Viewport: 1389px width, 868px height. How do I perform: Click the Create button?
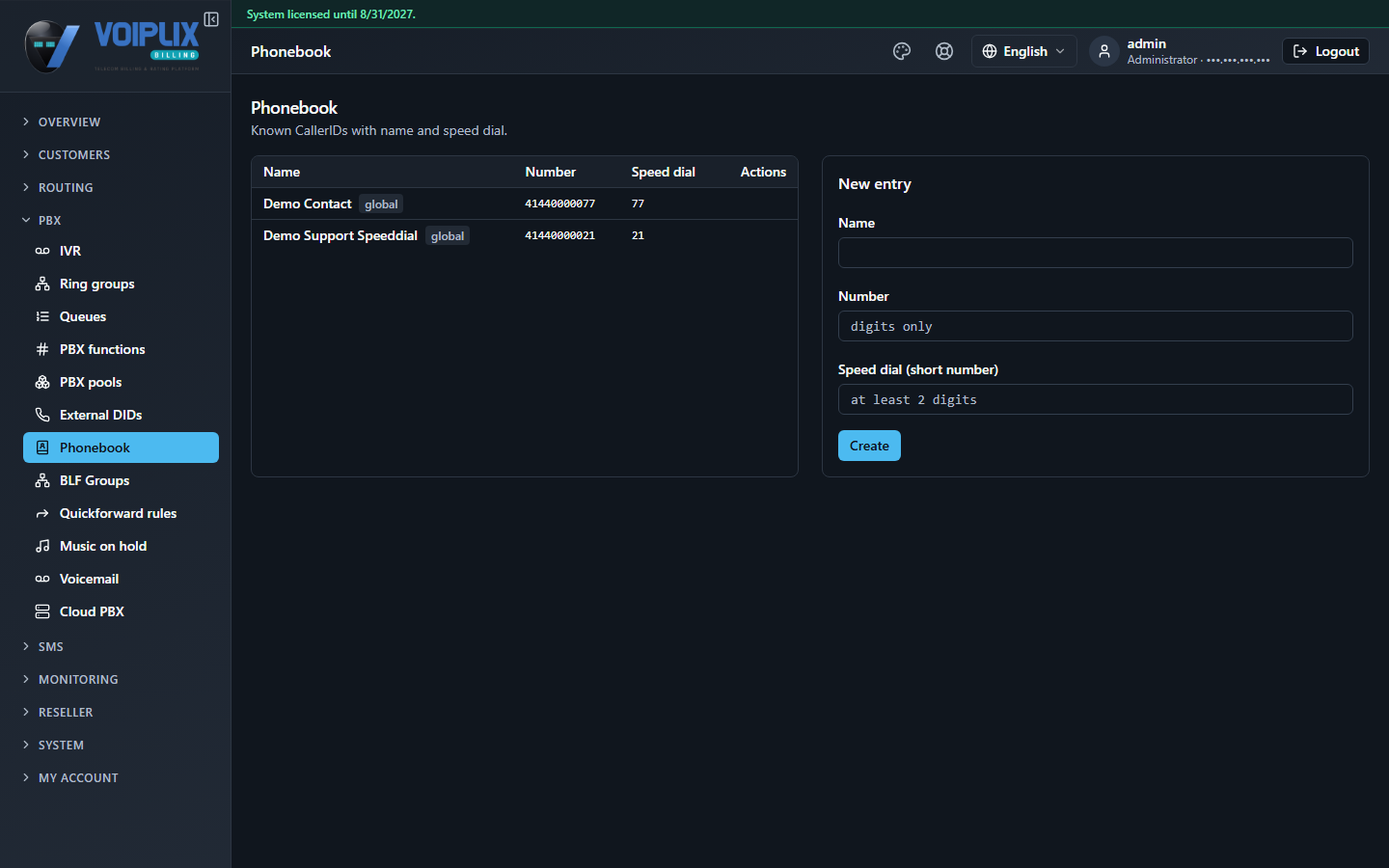[x=869, y=446]
